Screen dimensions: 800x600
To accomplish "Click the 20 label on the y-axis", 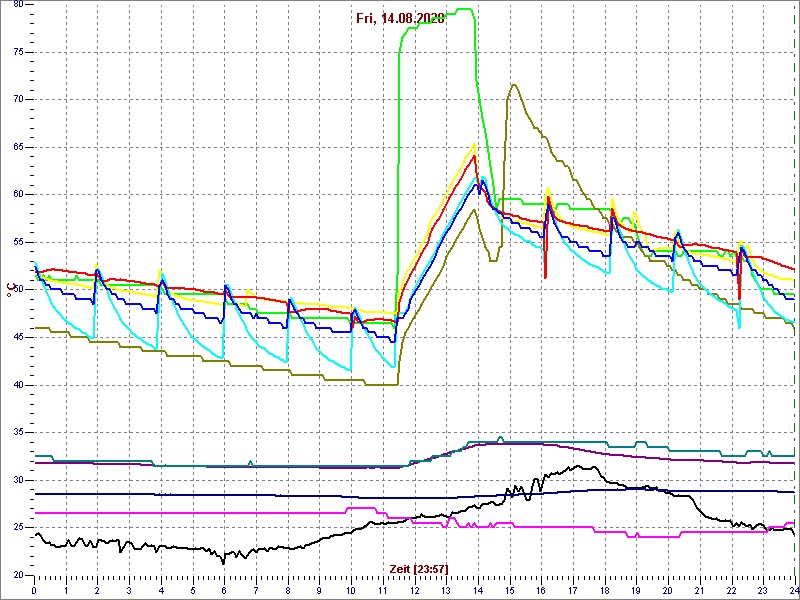I will 19,575.
